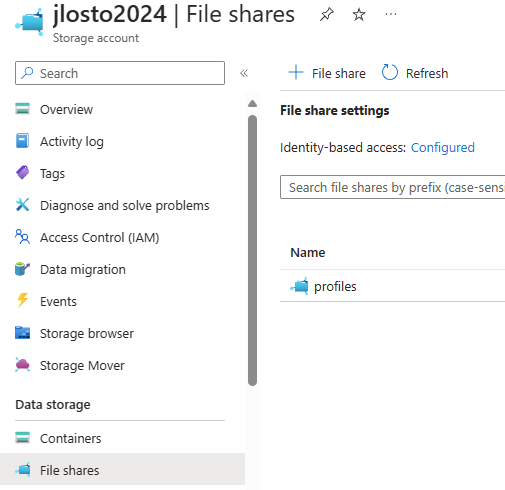
Task: Open Activity log from the sidebar
Action: point(72,141)
